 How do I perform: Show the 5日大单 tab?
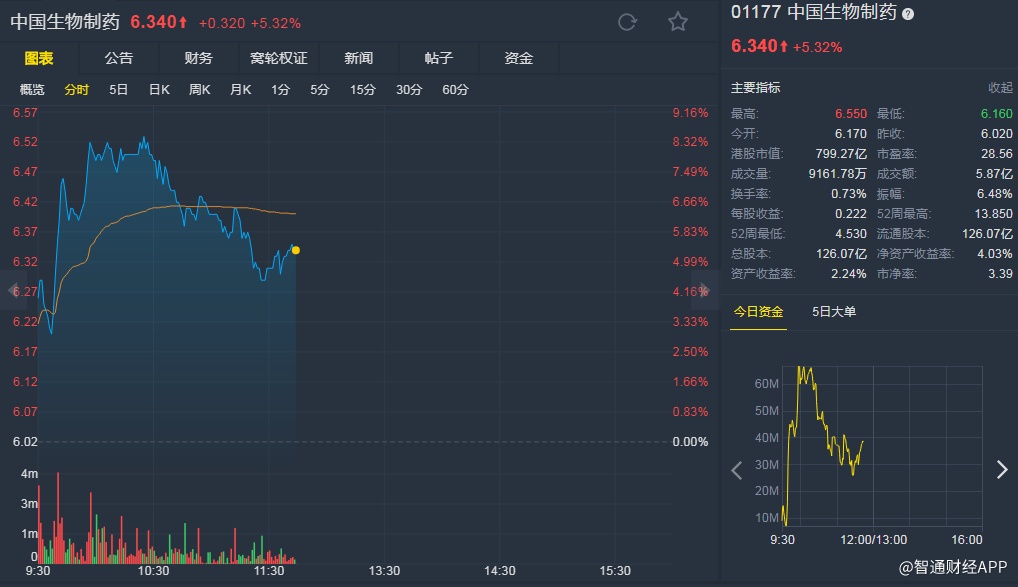834,311
